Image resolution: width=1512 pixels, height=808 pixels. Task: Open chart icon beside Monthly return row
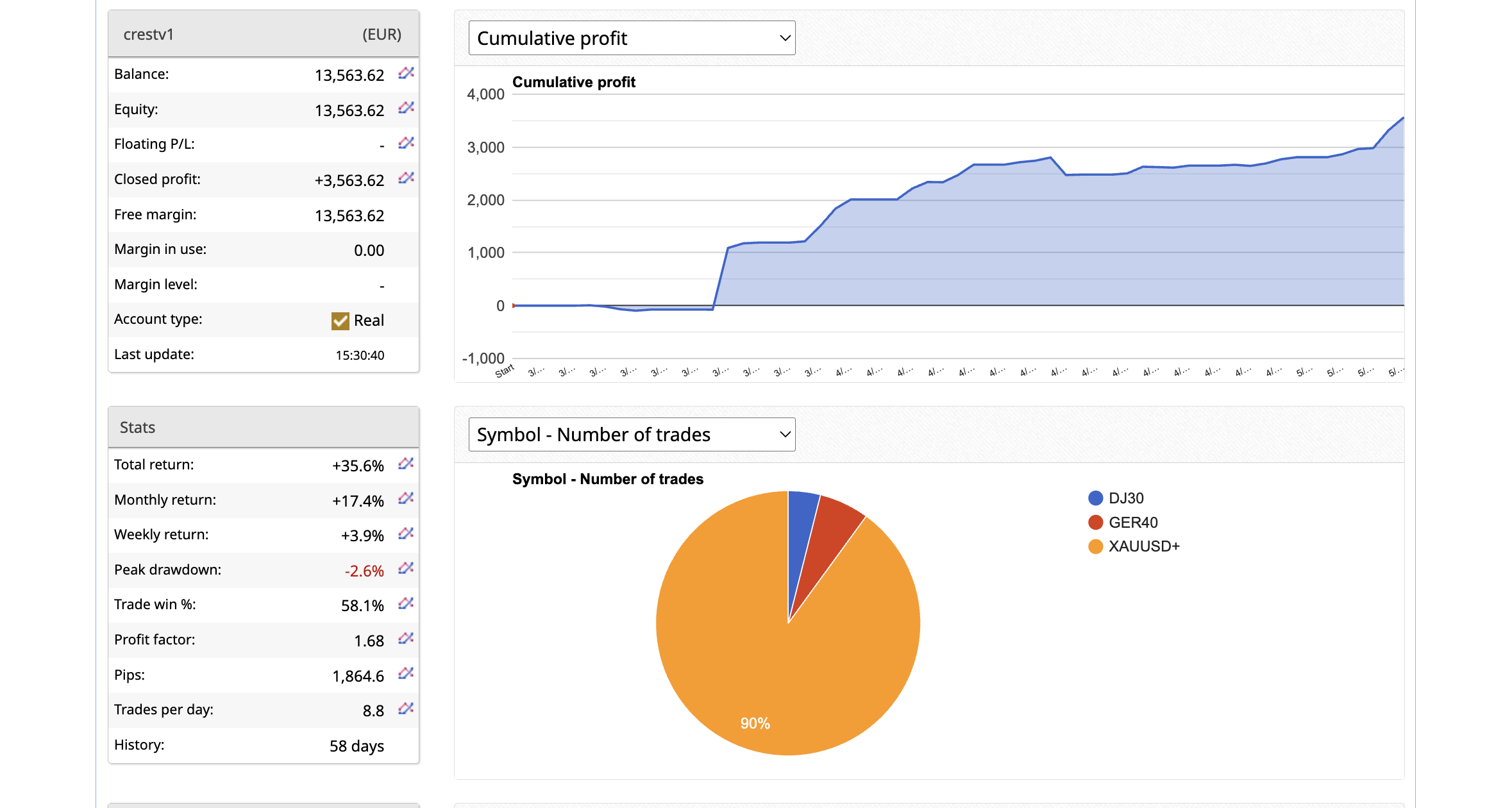(x=406, y=498)
